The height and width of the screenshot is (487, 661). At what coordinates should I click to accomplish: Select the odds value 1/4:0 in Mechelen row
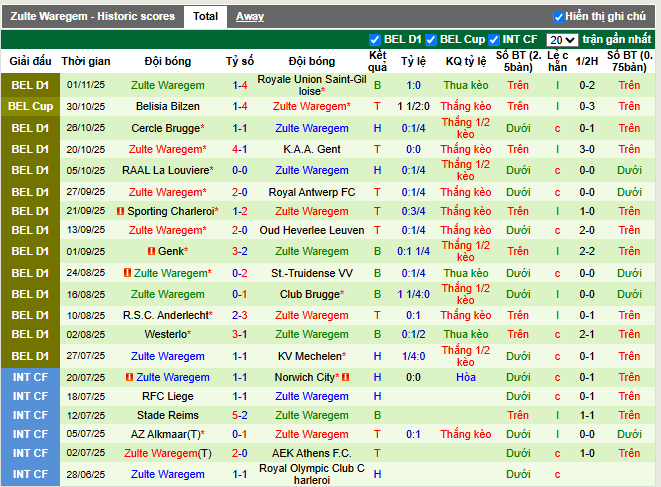414,356
